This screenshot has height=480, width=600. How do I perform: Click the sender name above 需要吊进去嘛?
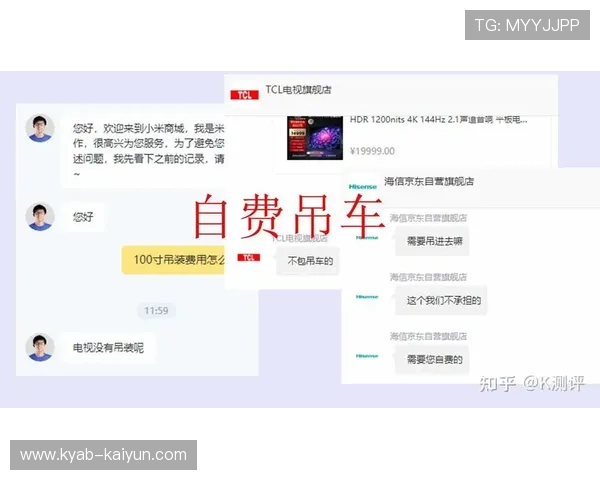click(x=428, y=218)
